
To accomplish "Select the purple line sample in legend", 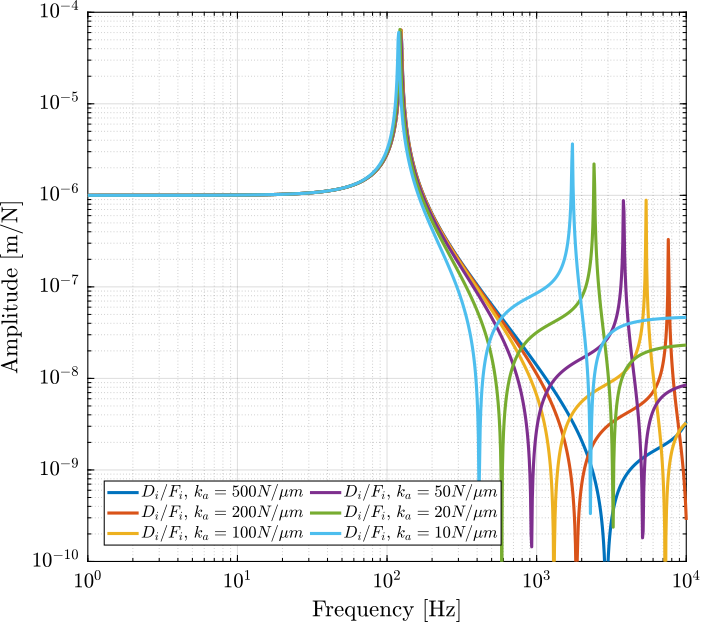I will coord(325,492).
